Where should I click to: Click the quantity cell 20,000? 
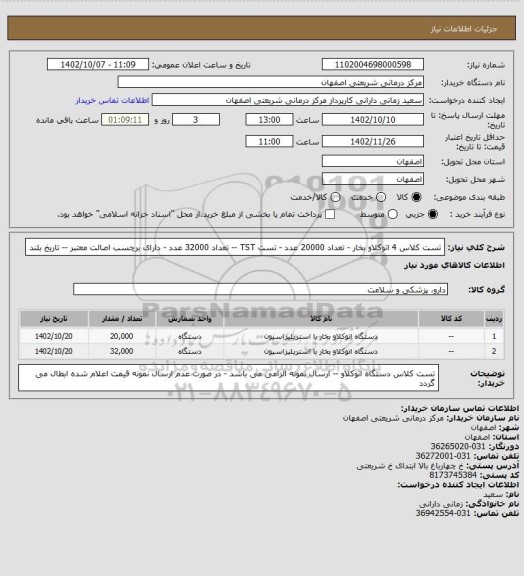(122, 336)
